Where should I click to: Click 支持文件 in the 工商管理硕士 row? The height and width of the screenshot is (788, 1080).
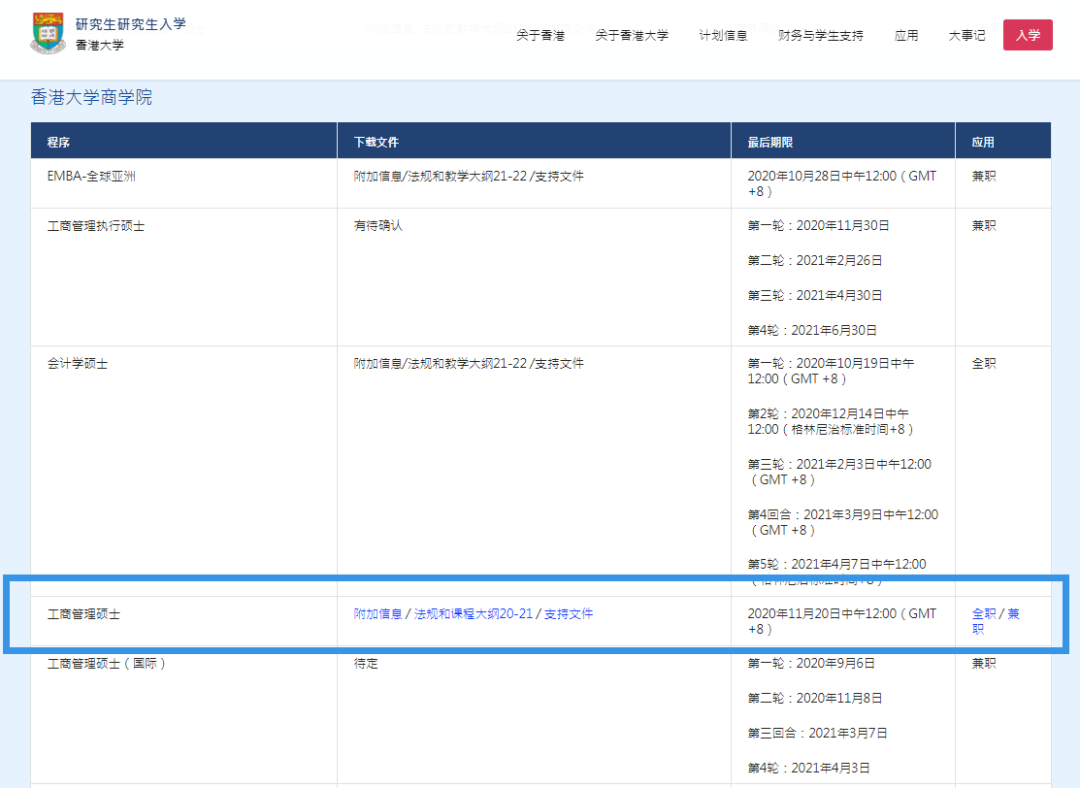pos(568,614)
